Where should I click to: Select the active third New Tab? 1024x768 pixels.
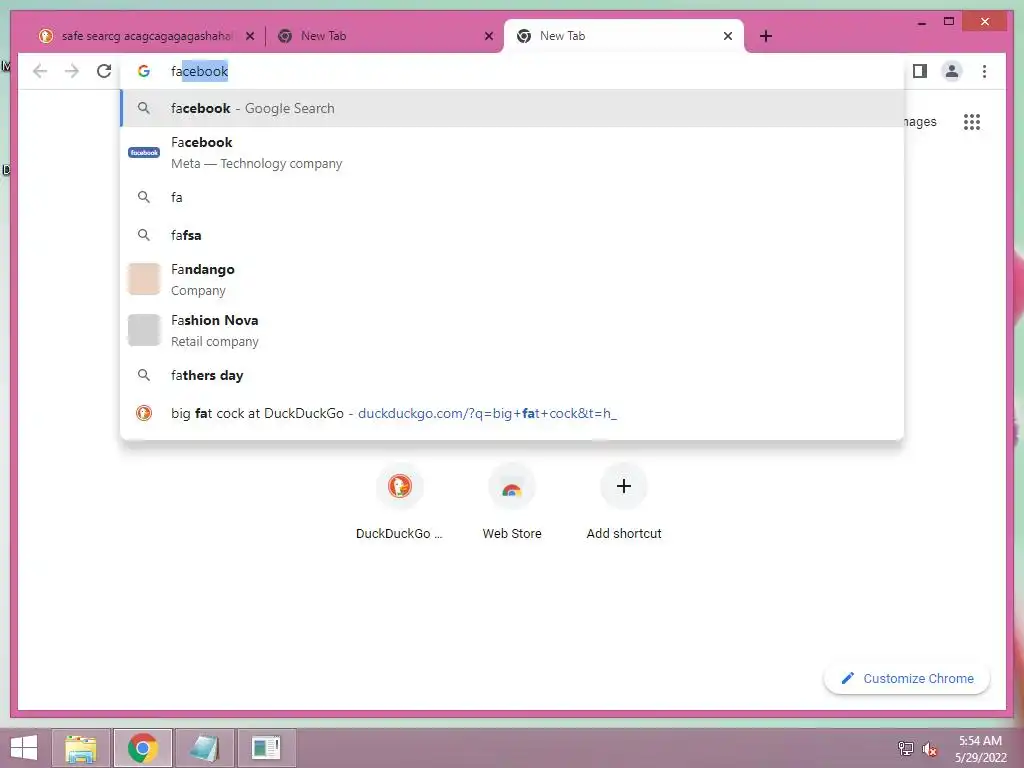[x=624, y=36]
